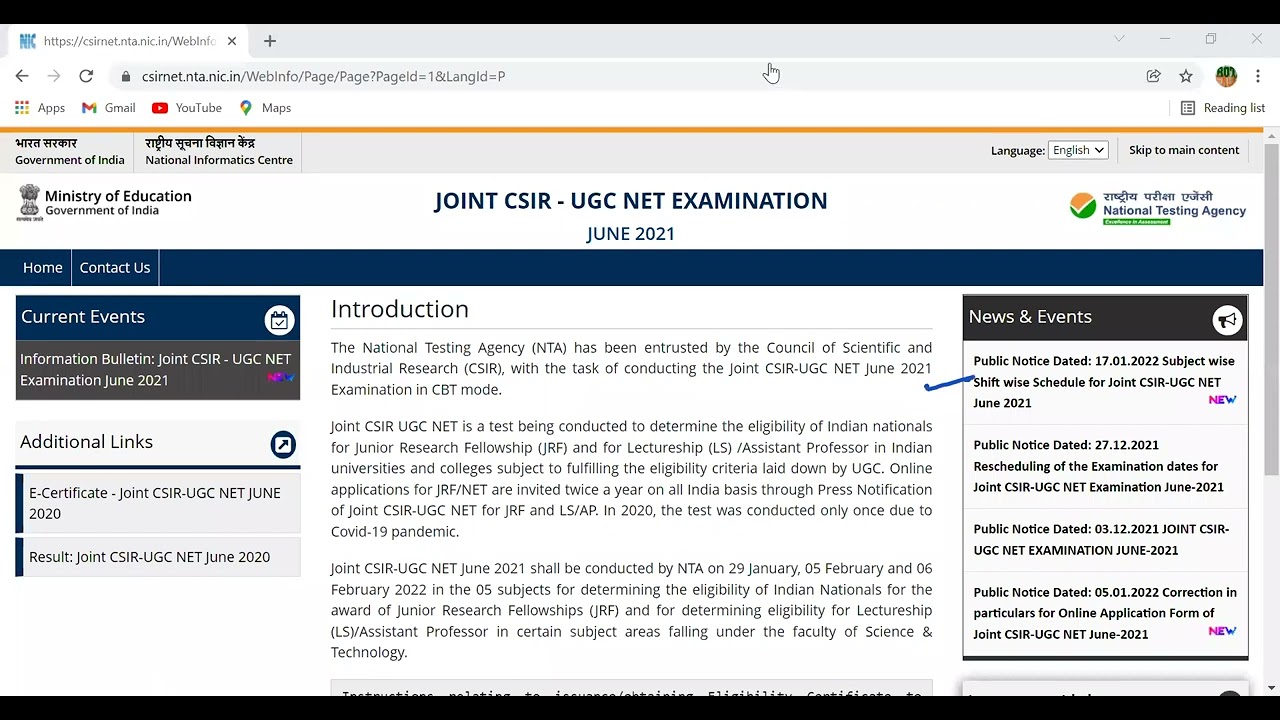Click the Ministry of Education emblem
Viewport: 1280px width, 720px height.
click(29, 202)
